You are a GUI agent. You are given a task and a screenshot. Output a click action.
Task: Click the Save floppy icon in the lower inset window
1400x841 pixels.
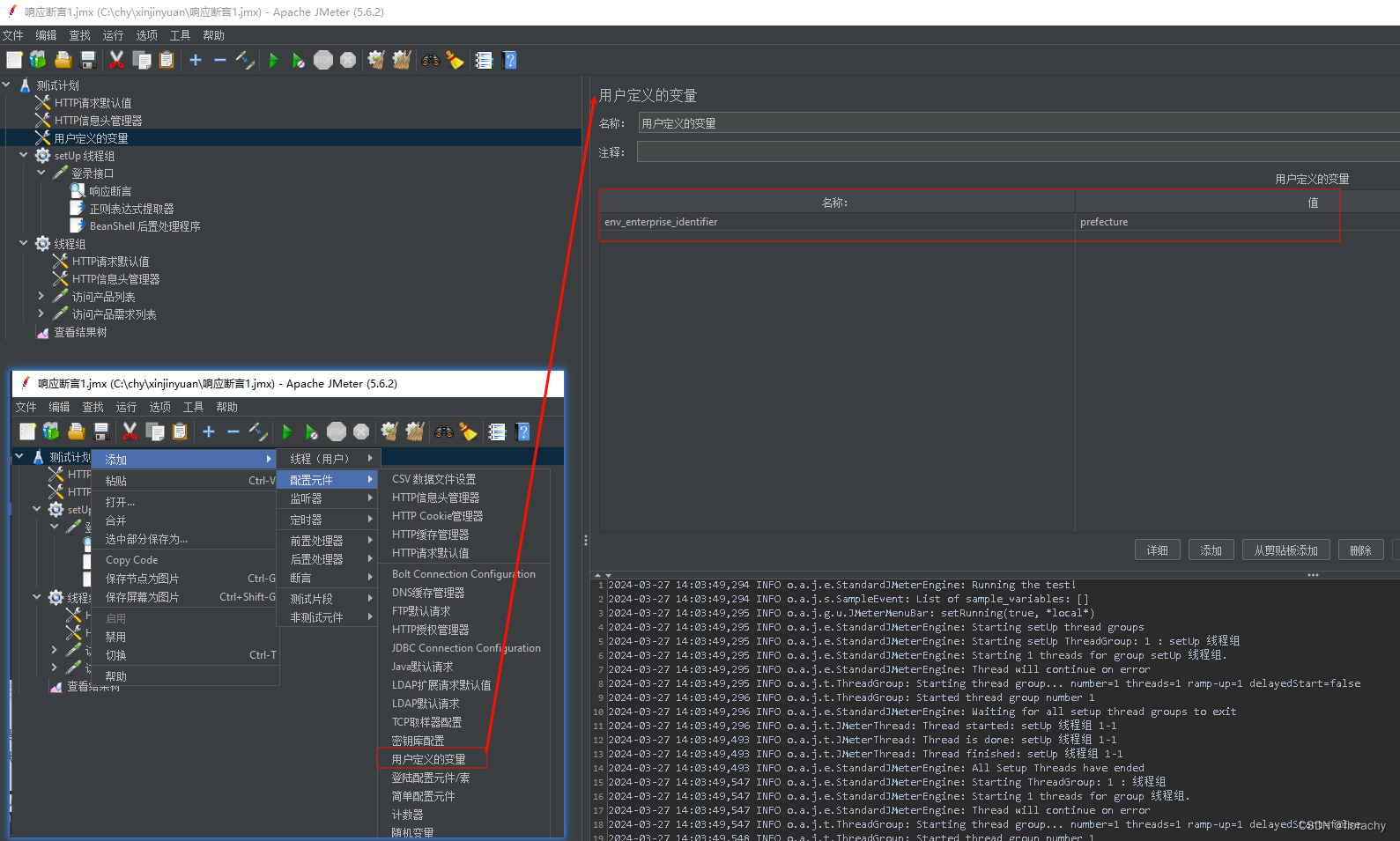tap(101, 432)
